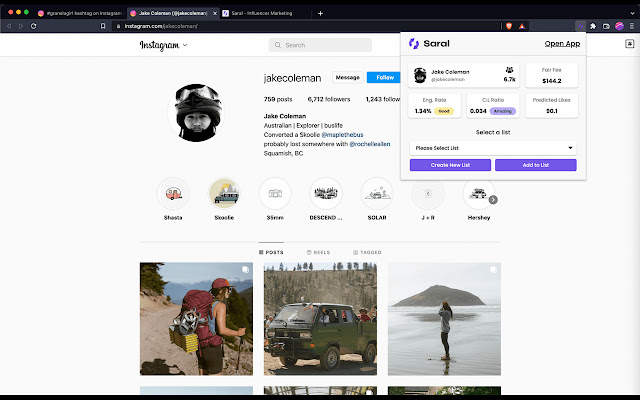Open the @maplethebus profile link

click(x=342, y=135)
